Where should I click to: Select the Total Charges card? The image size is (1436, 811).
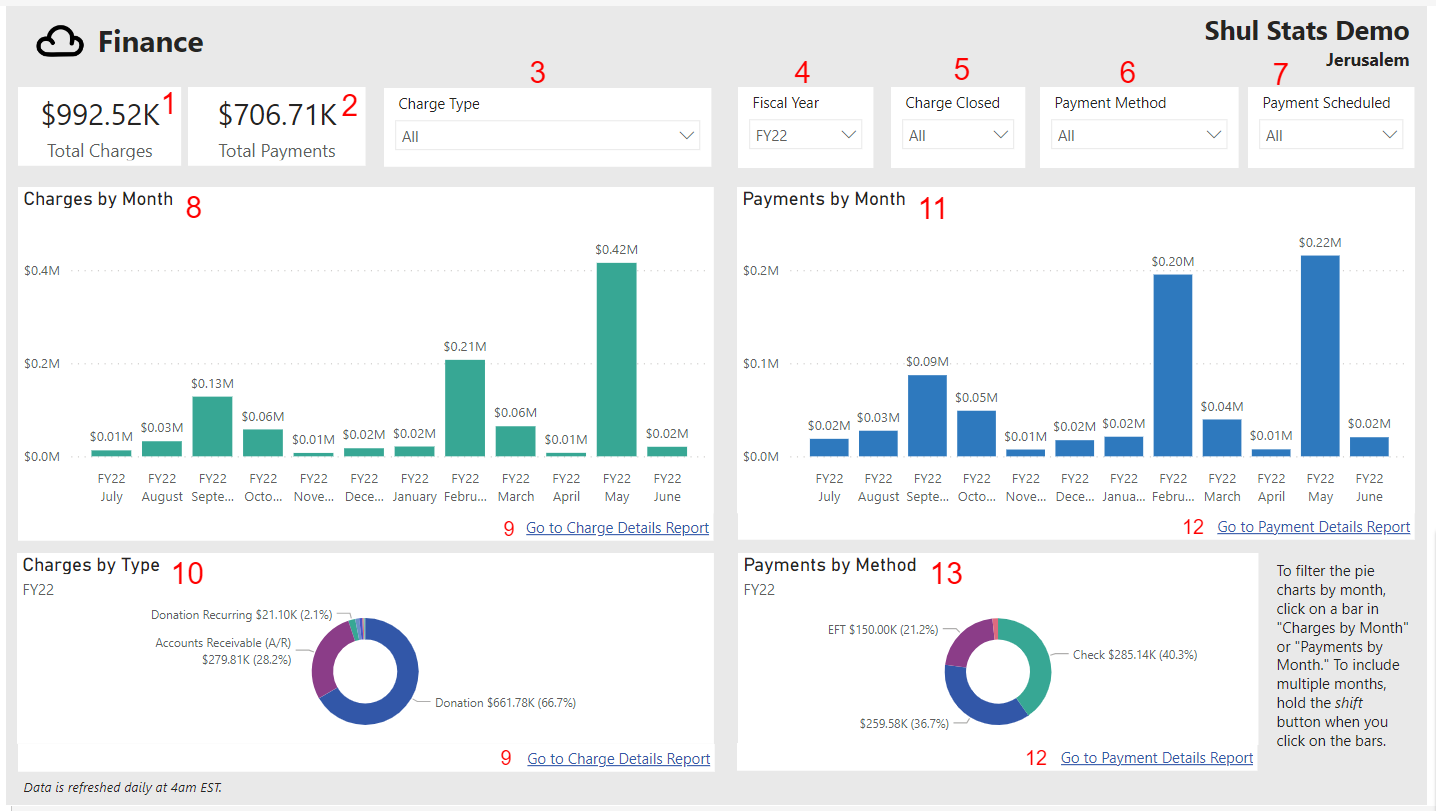tap(98, 126)
